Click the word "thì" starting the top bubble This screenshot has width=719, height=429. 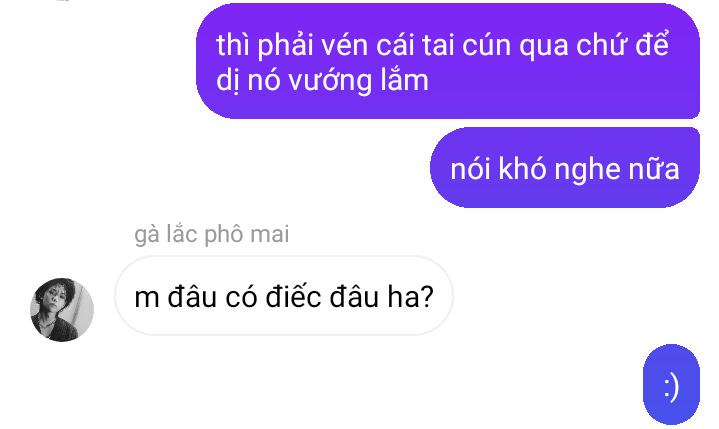(232, 45)
